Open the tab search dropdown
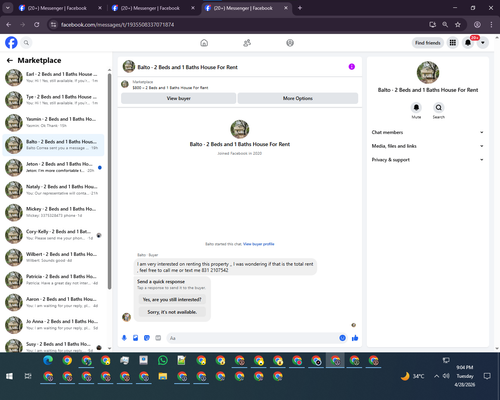This screenshot has height=400, width=500. click(x=7, y=8)
